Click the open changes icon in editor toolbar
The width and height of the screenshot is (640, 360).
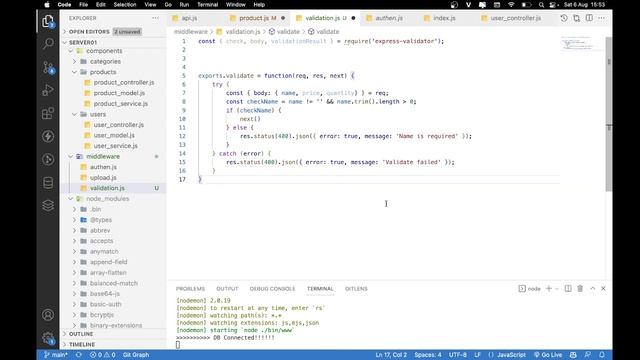[576, 18]
